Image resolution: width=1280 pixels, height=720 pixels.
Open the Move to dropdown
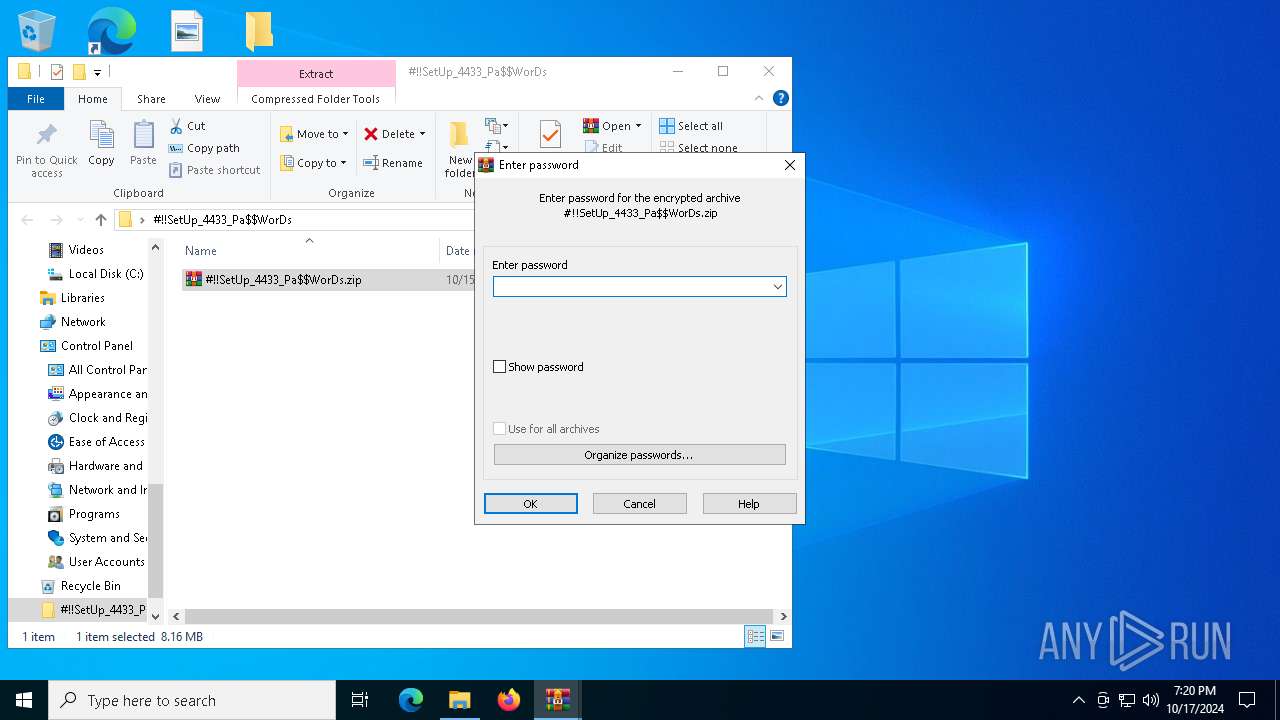pyautogui.click(x=314, y=134)
